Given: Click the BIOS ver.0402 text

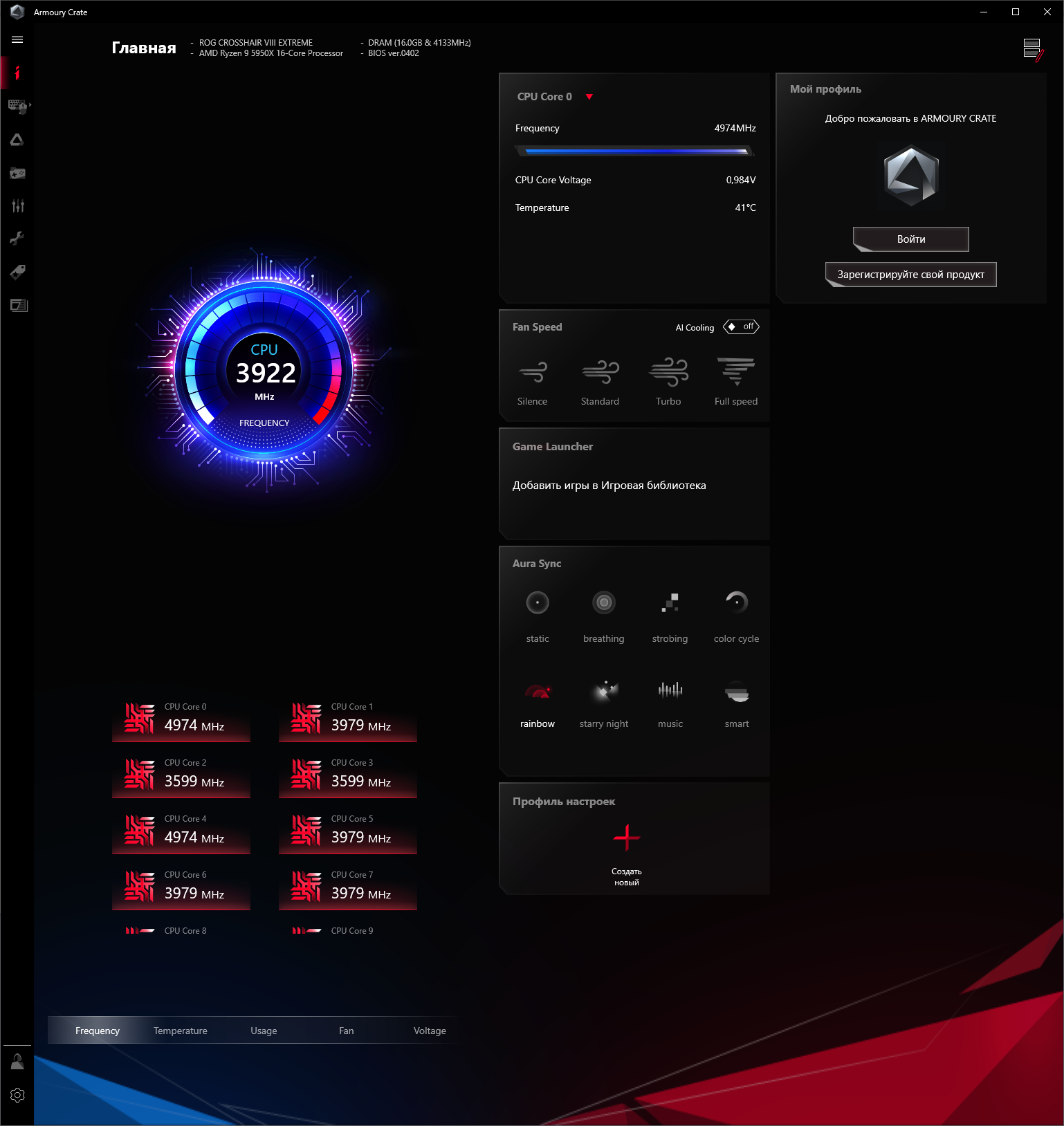Looking at the screenshot, I should tap(394, 53).
